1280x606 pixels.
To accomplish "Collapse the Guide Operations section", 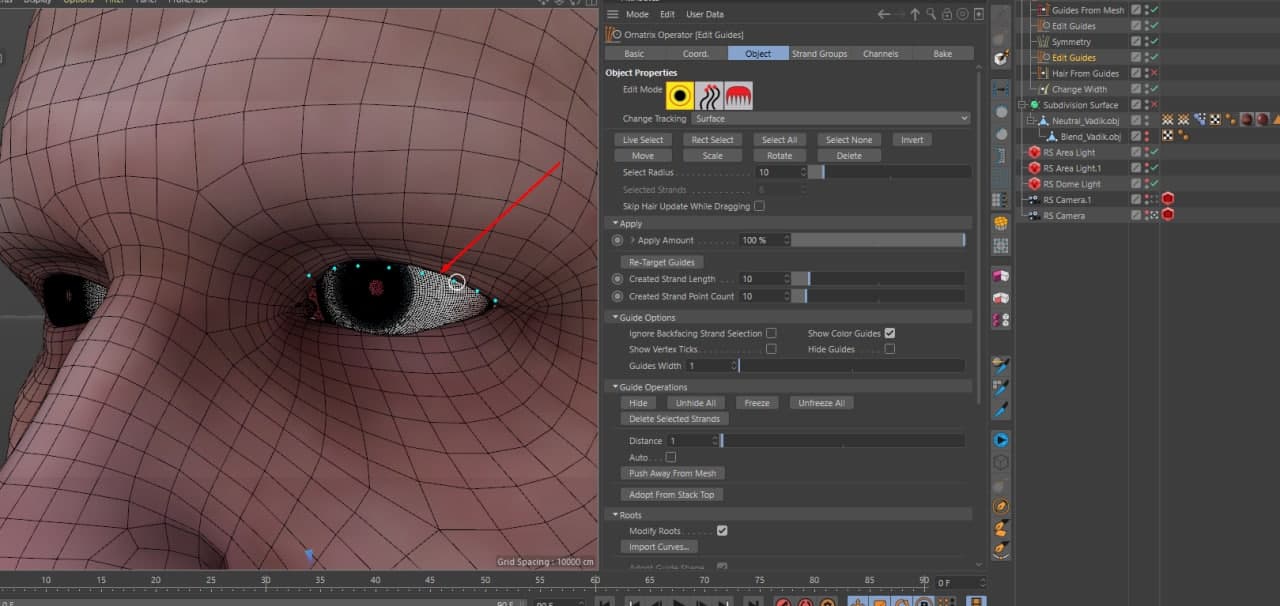I will click(x=613, y=387).
